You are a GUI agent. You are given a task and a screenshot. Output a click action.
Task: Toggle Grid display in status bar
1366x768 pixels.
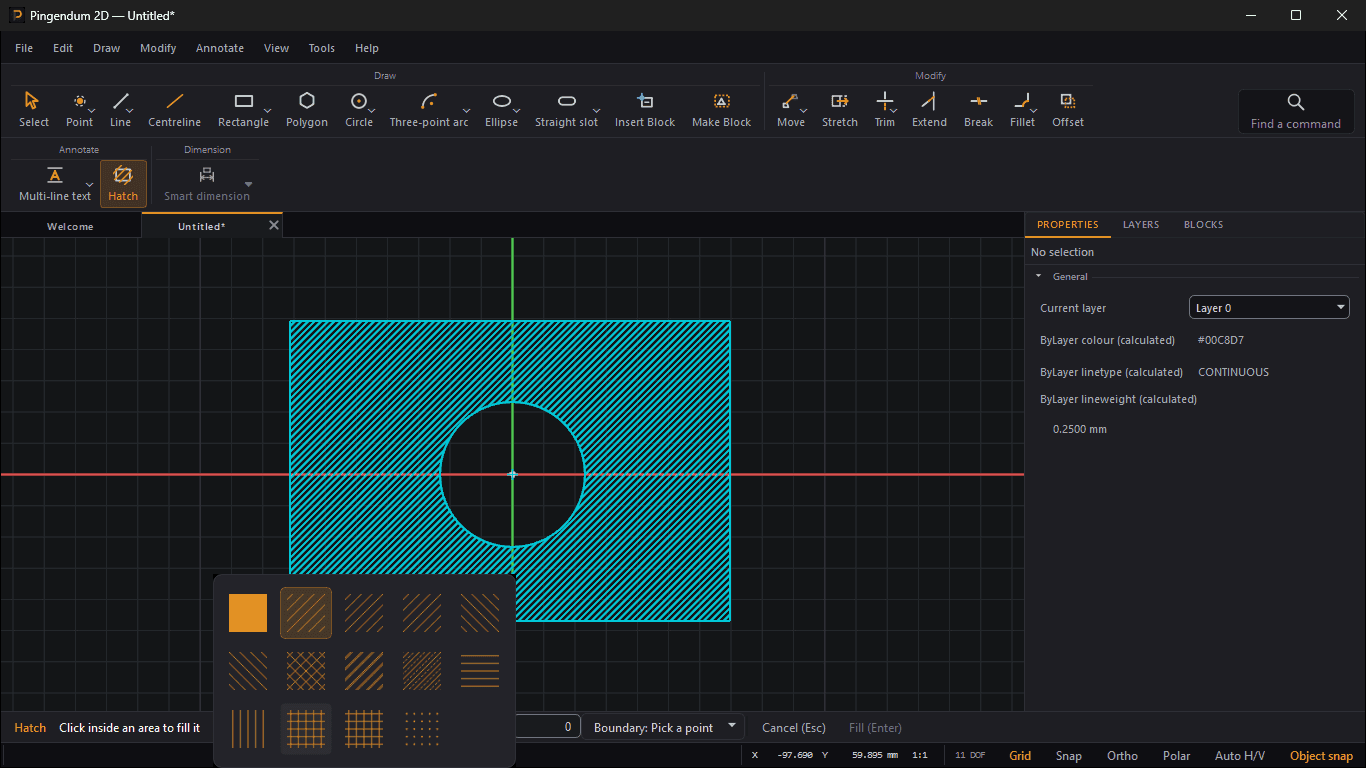(1020, 756)
